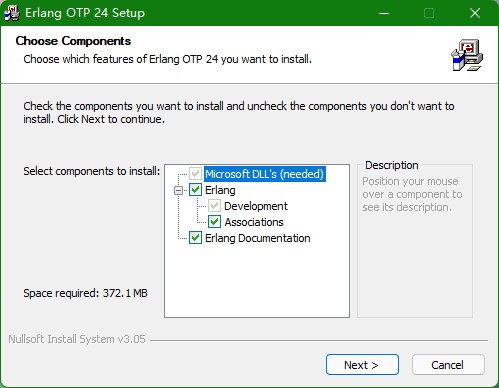
Task: Click the NSIS installer graphic in header
Action: click(467, 55)
